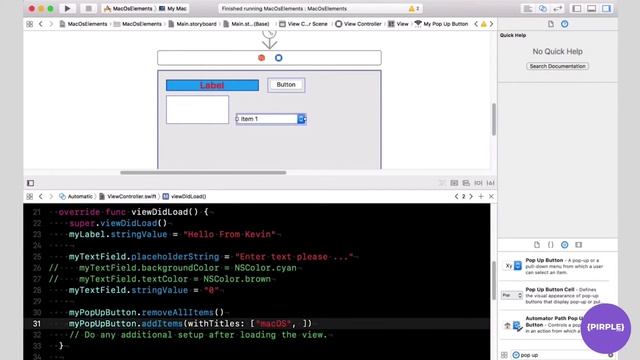Select the MacOsElements scheme in toolbar
Viewport: 640px width, 360px height.
pyautogui.click(x=128, y=9)
